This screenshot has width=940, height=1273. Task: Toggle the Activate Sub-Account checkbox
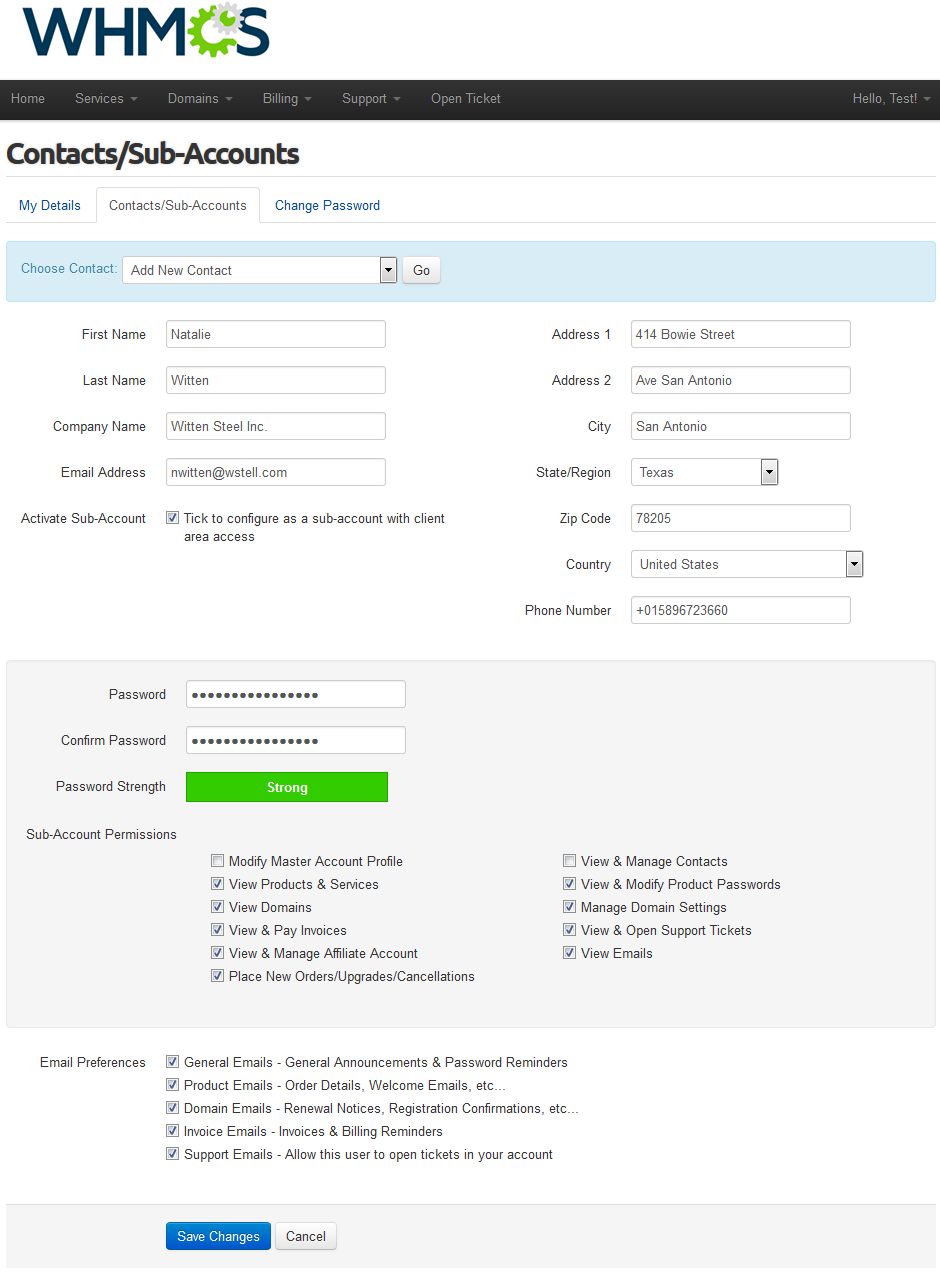[x=173, y=518]
